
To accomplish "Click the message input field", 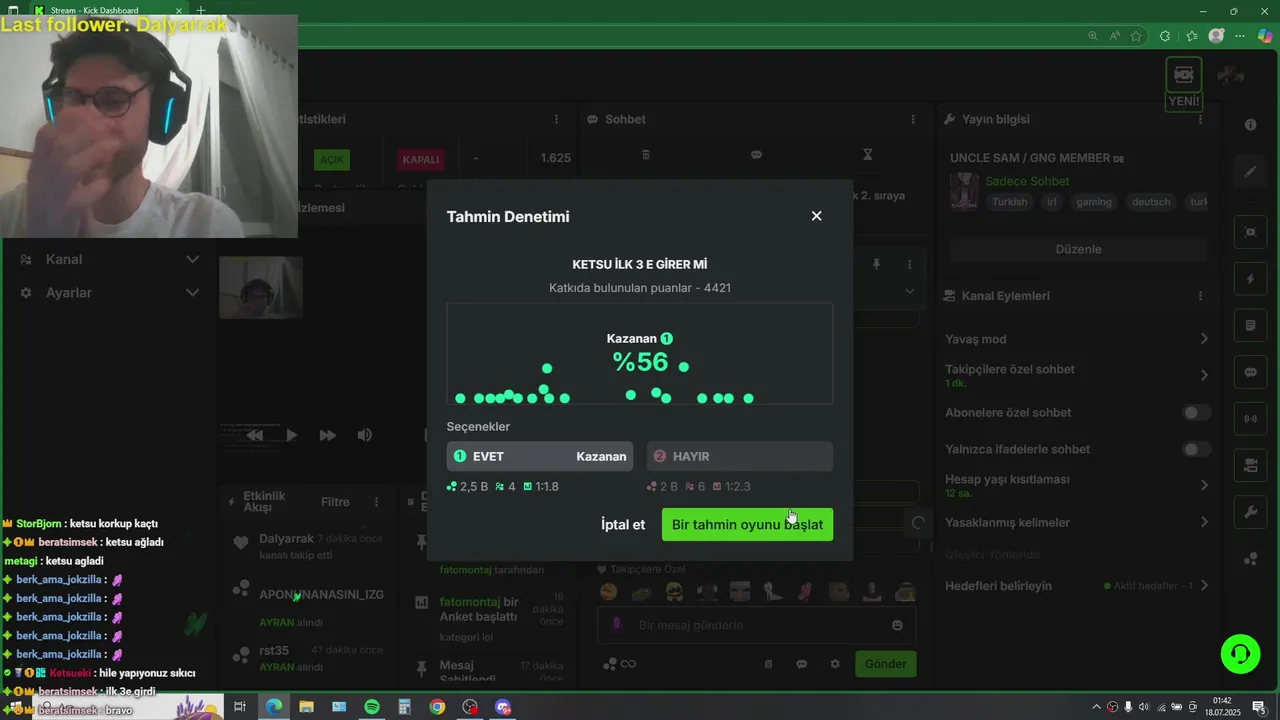I will coord(755,625).
